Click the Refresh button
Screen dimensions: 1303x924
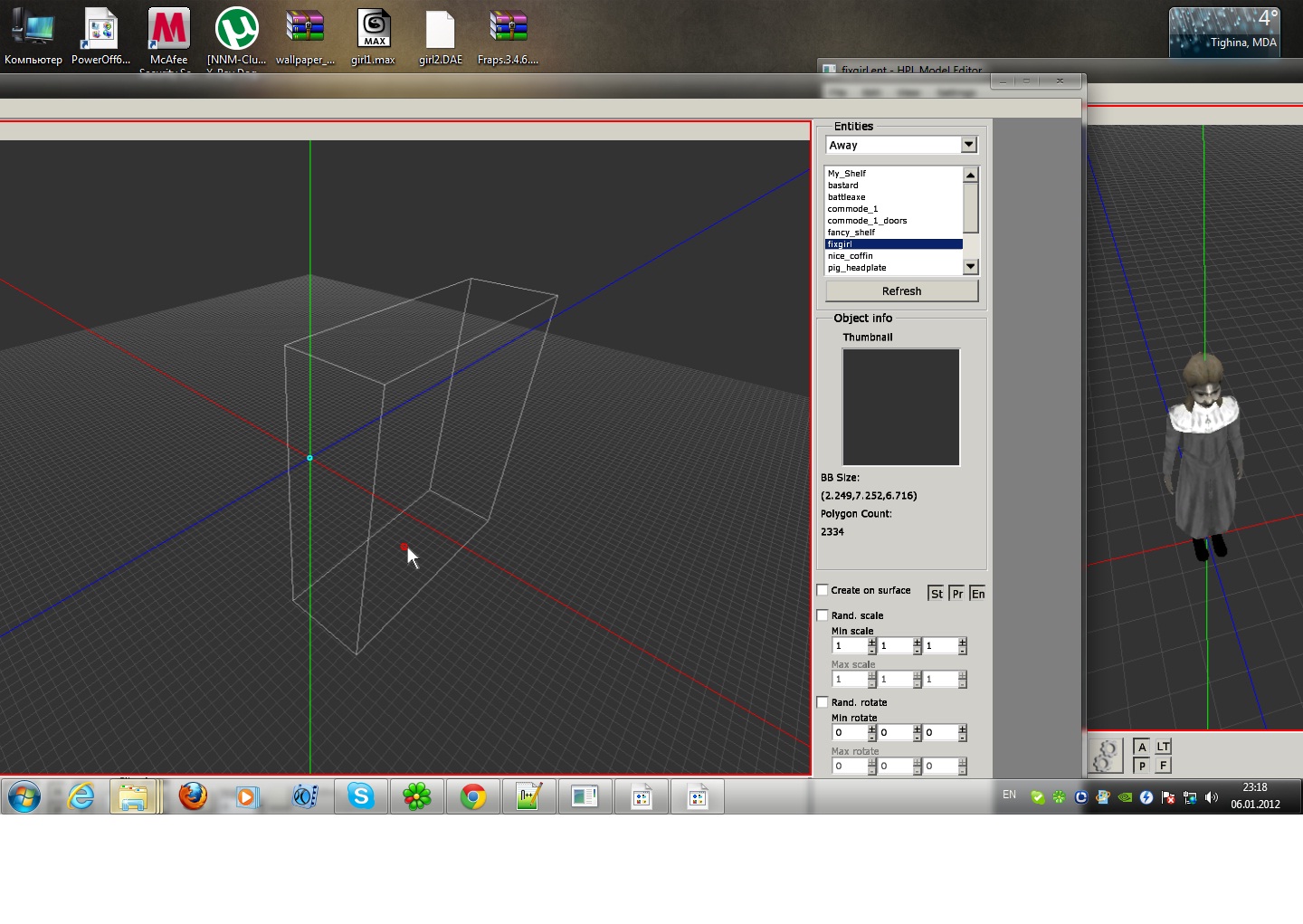901,291
